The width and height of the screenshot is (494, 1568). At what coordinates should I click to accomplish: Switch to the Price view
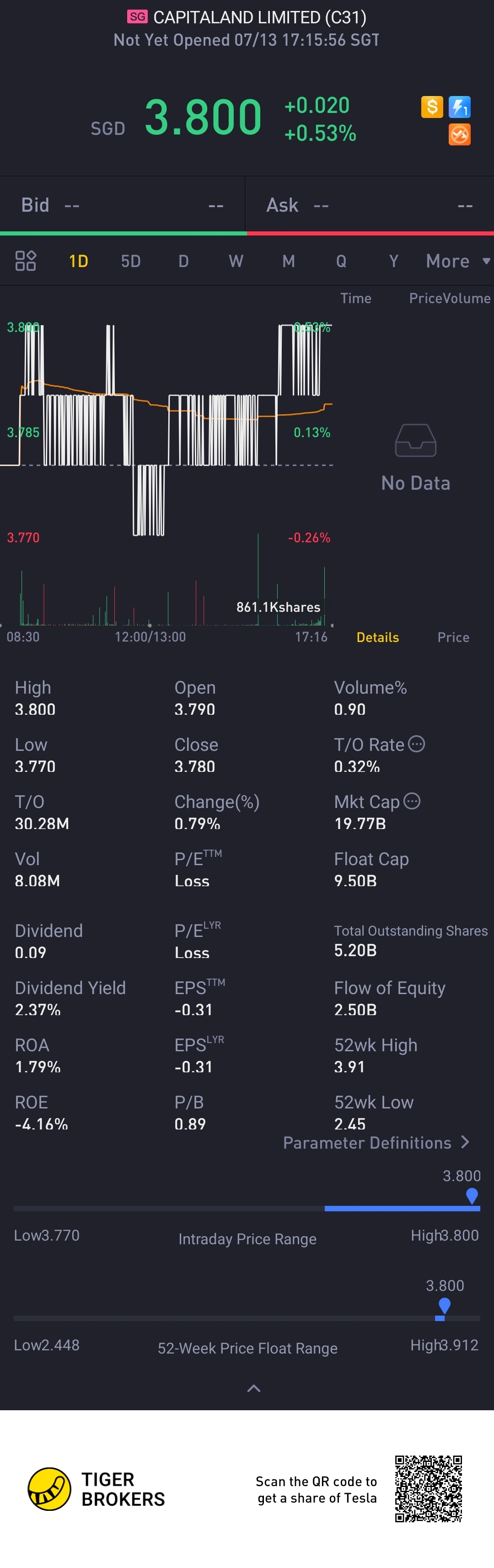tap(453, 637)
